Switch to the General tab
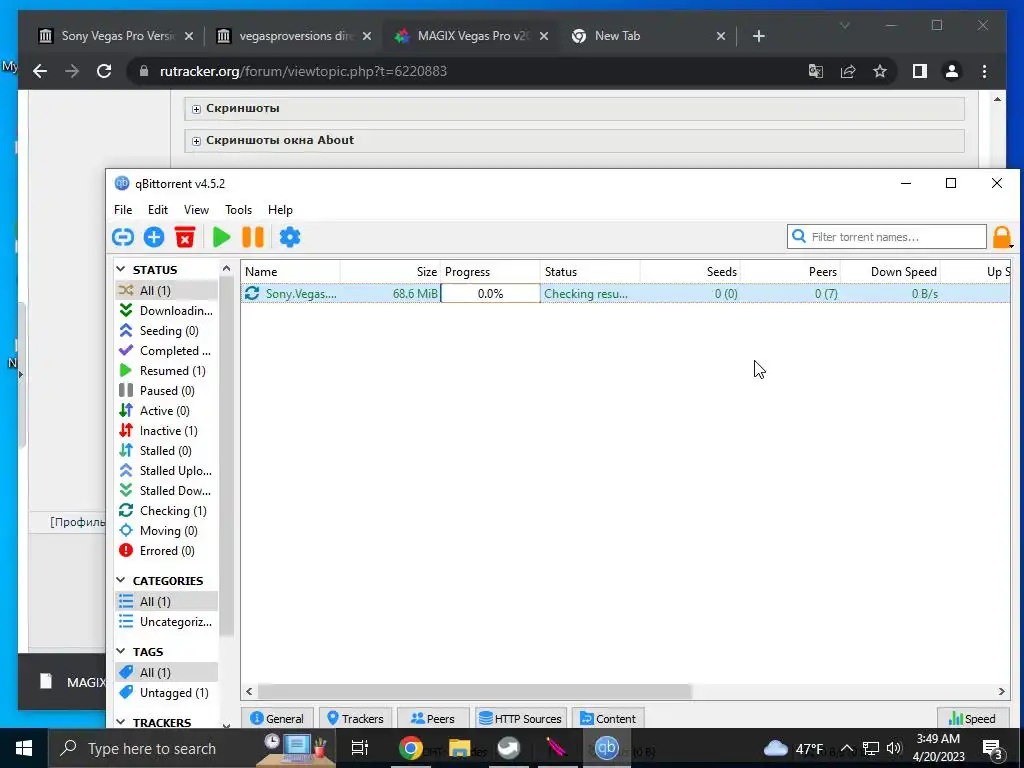Image resolution: width=1024 pixels, height=768 pixels. pyautogui.click(x=278, y=718)
